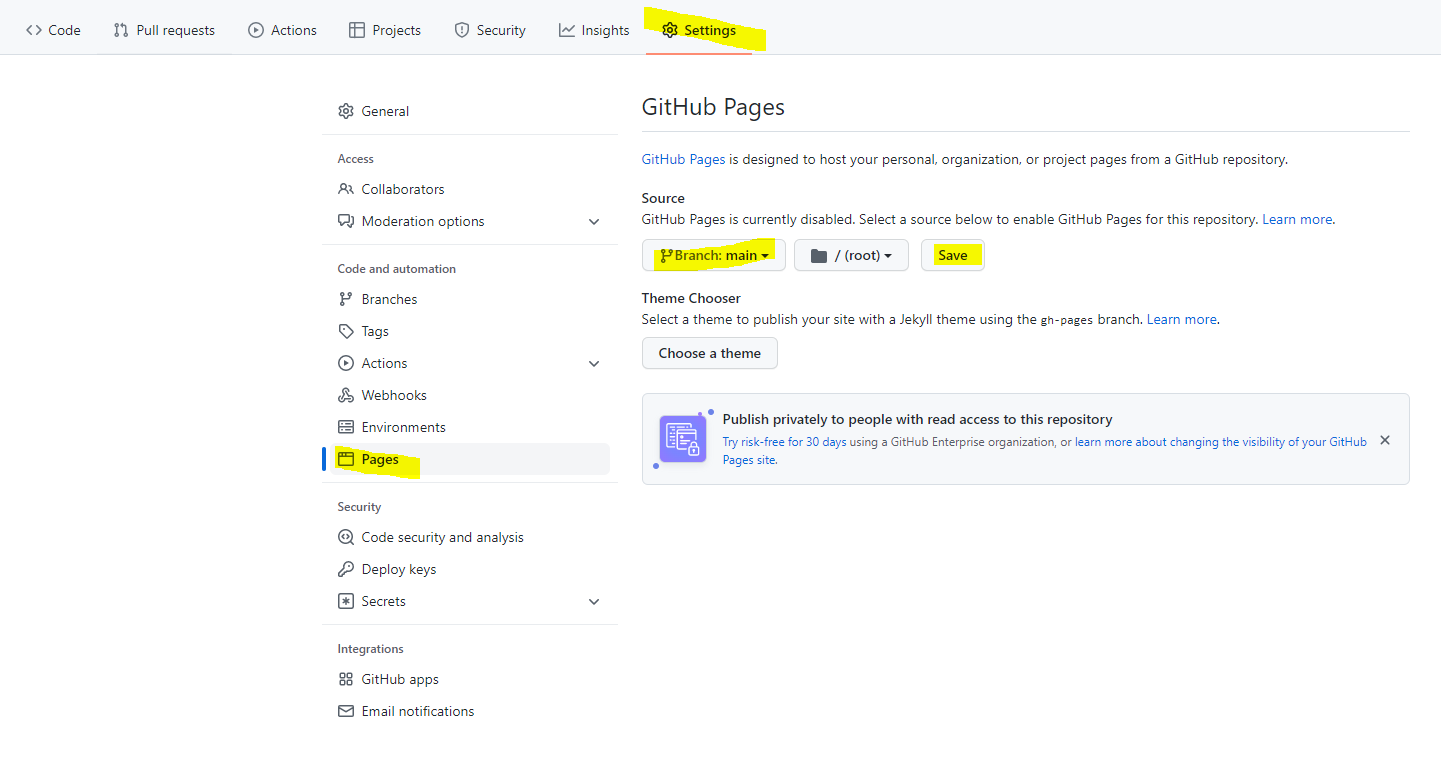
Task: Open the Code tab
Action: pyautogui.click(x=53, y=30)
